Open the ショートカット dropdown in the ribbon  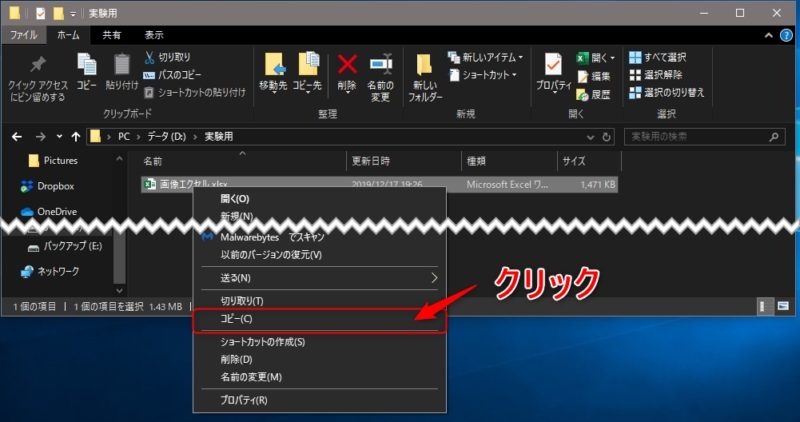pyautogui.click(x=483, y=75)
